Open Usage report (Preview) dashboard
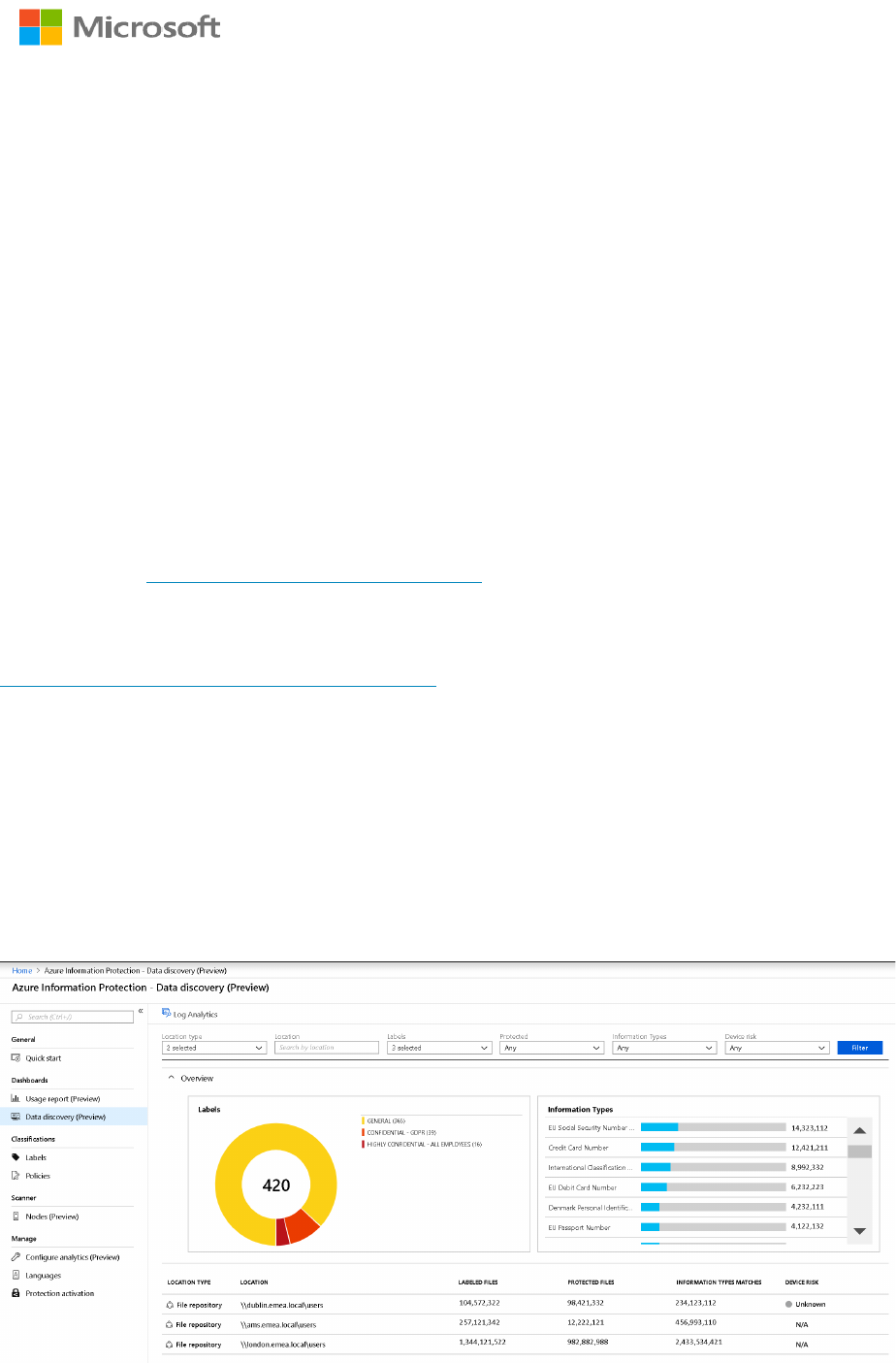Screen dimensions: 896x1363 [63, 1099]
